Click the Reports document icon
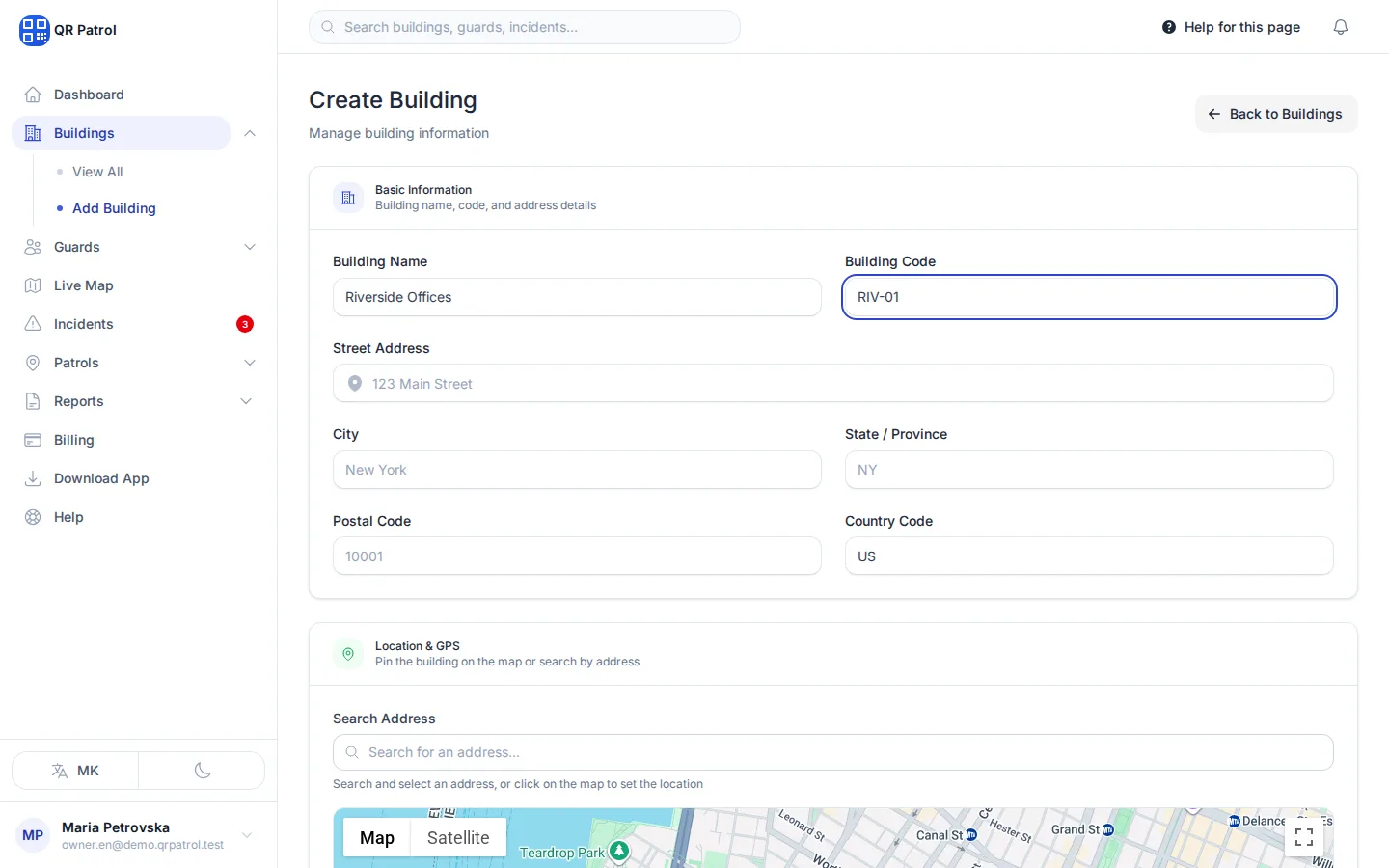The width and height of the screenshot is (1389, 868). (x=33, y=401)
